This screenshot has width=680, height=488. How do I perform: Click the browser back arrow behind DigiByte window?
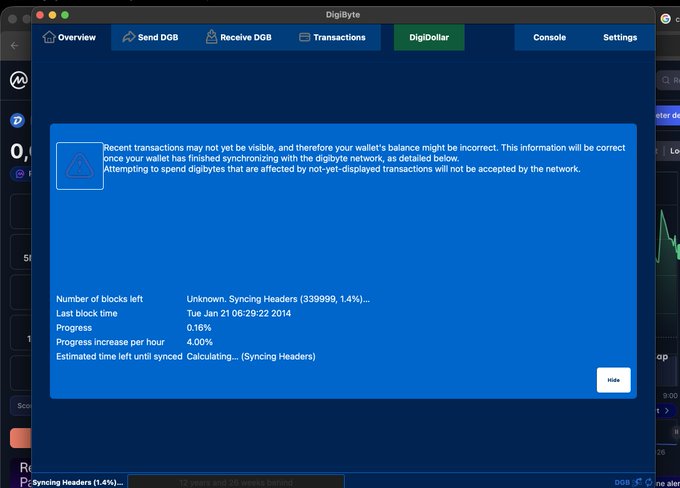coord(14,46)
